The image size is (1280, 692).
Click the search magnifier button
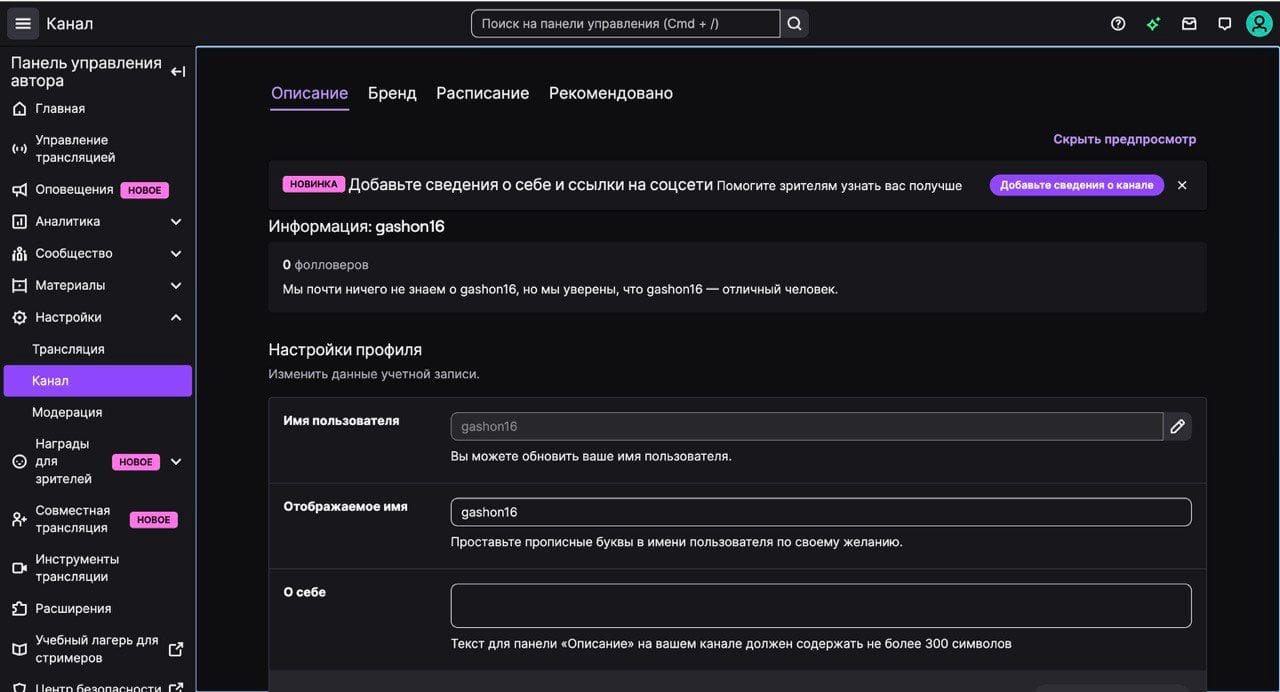tap(794, 23)
